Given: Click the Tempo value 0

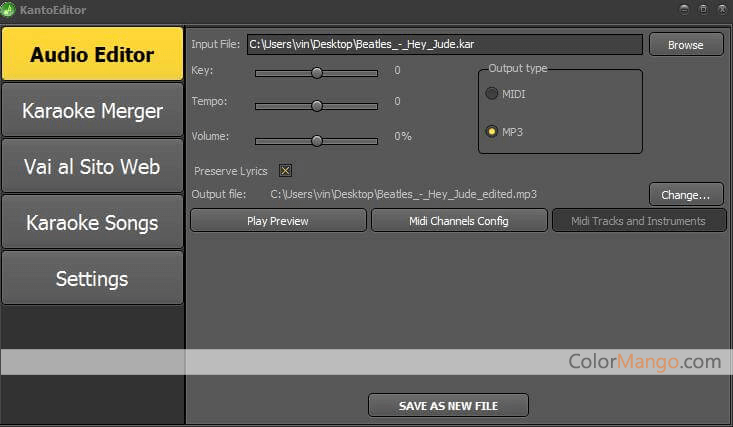Looking at the screenshot, I should (397, 101).
